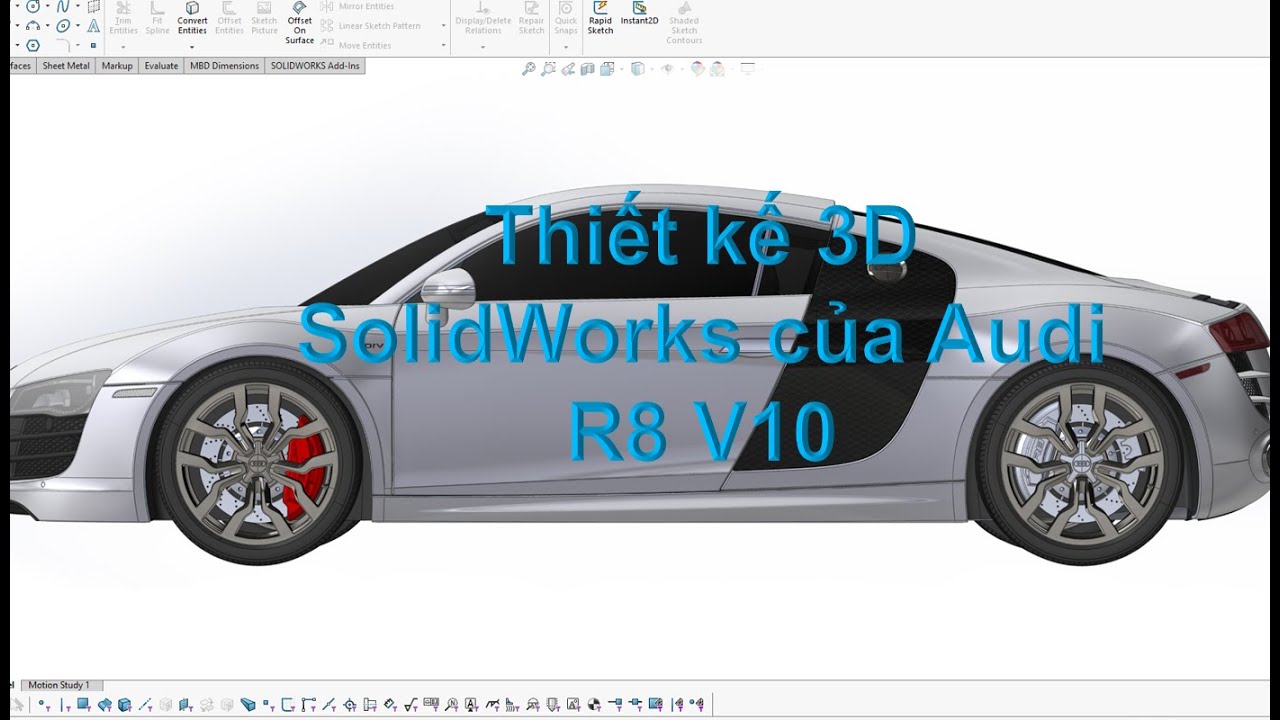Expand Display/Delete Relations dropdown arrow
Image resolution: width=1280 pixels, height=720 pixels.
click(483, 47)
